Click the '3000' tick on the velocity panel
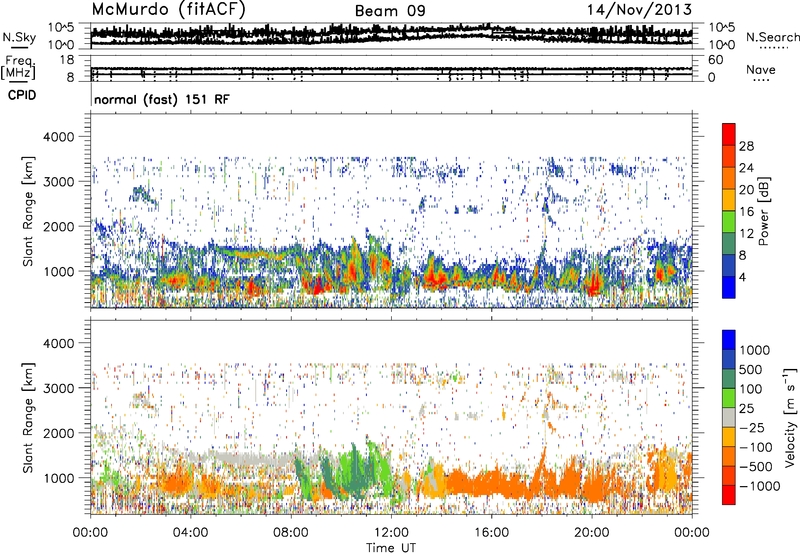This screenshot has width=800, height=554. [x=59, y=388]
